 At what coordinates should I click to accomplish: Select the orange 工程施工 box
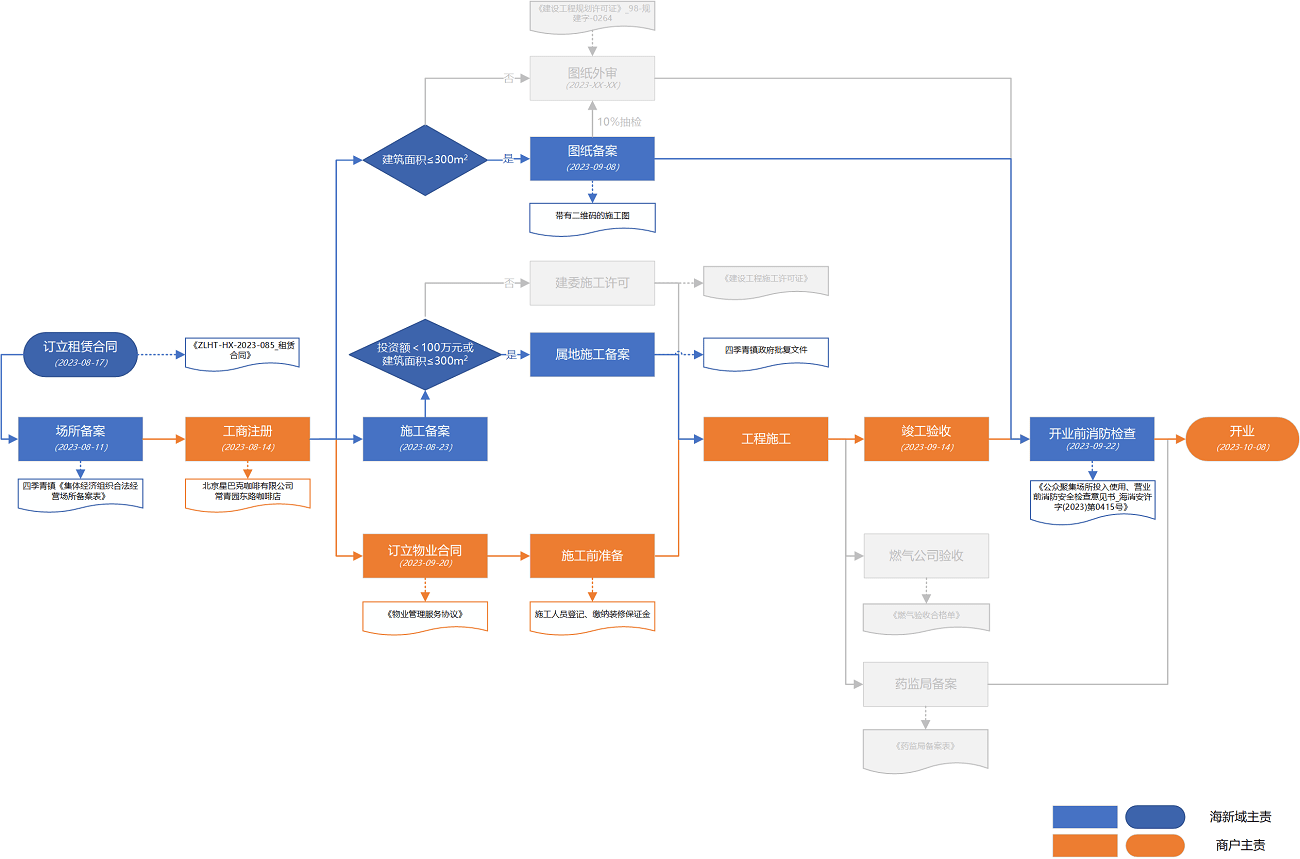[x=766, y=439]
